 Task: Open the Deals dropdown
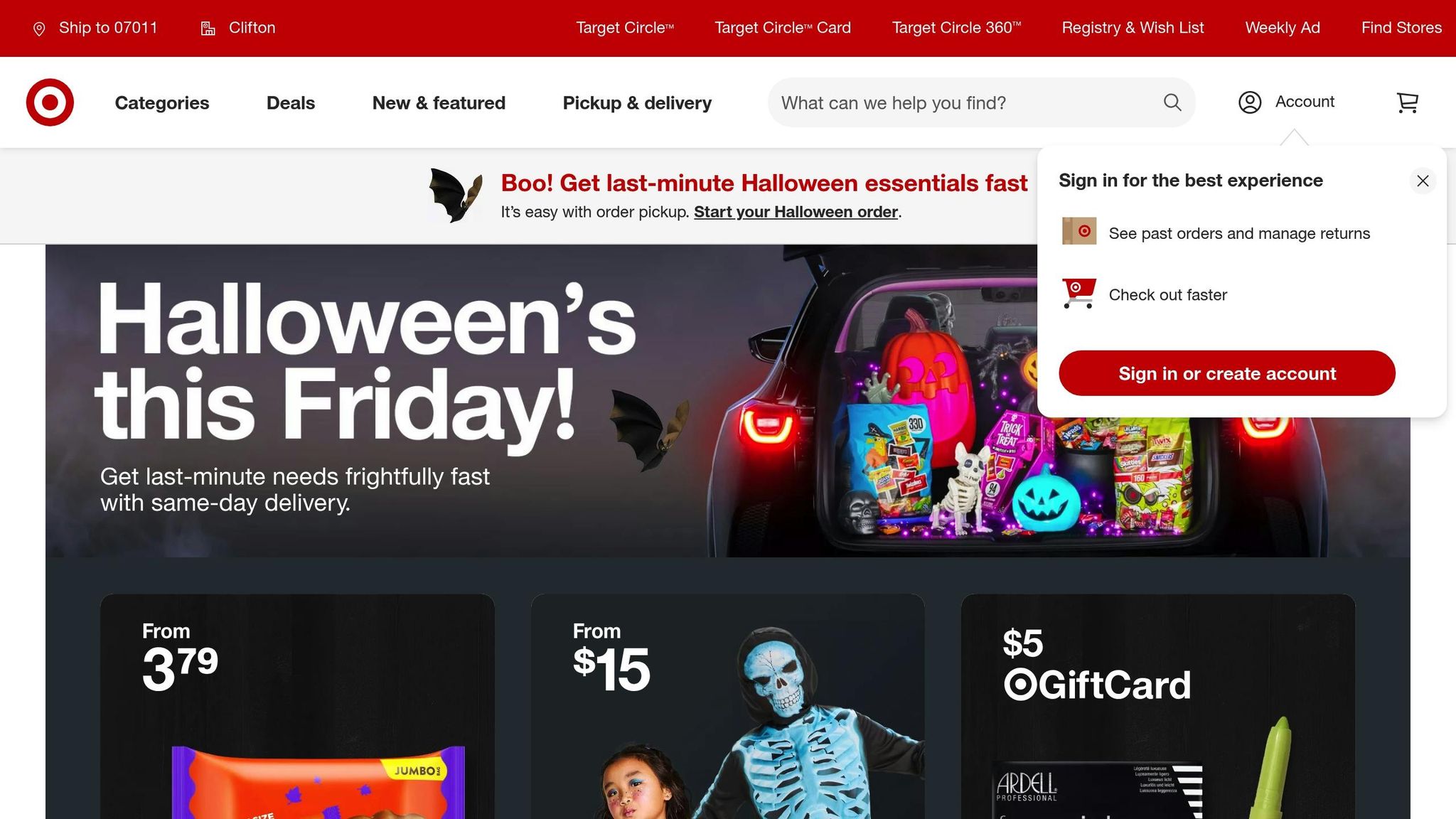tap(291, 102)
